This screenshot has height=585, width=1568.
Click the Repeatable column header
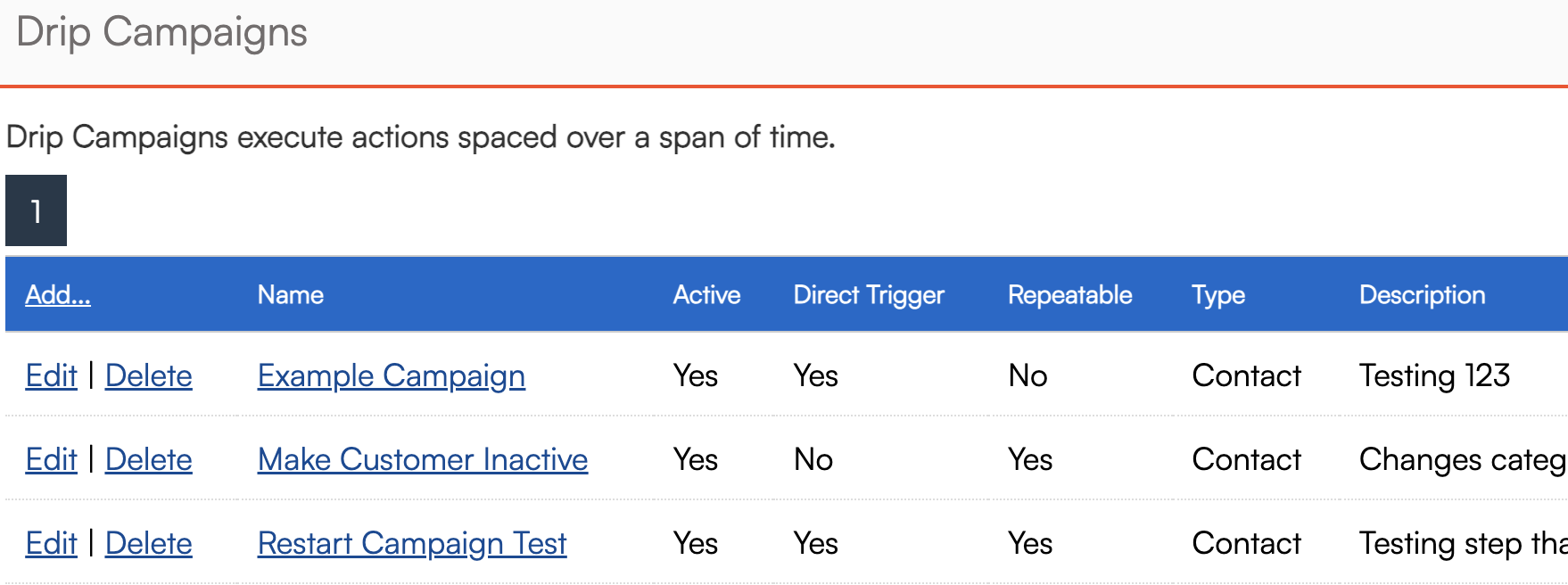tap(1069, 295)
